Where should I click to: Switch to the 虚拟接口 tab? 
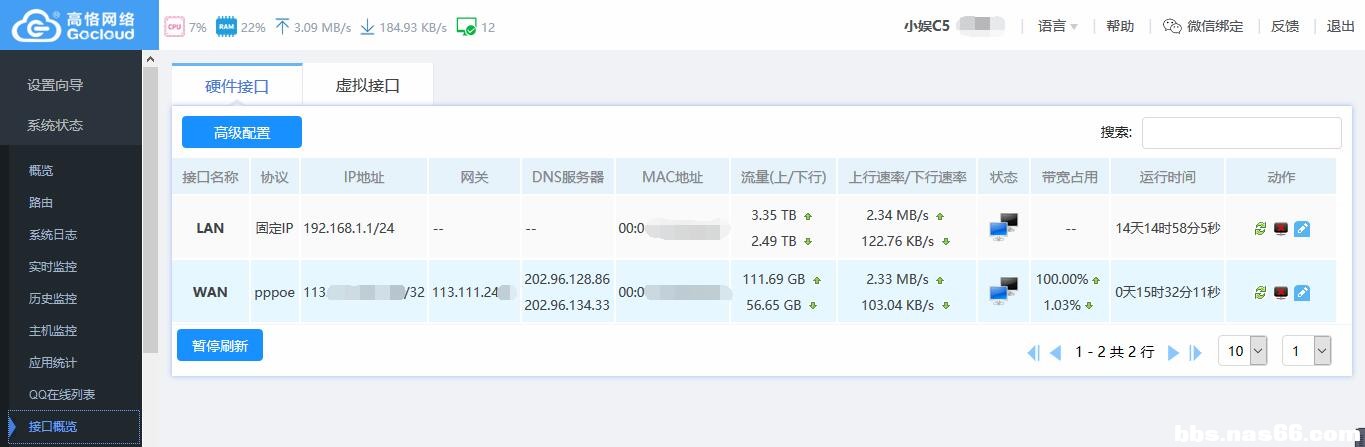pyautogui.click(x=367, y=85)
